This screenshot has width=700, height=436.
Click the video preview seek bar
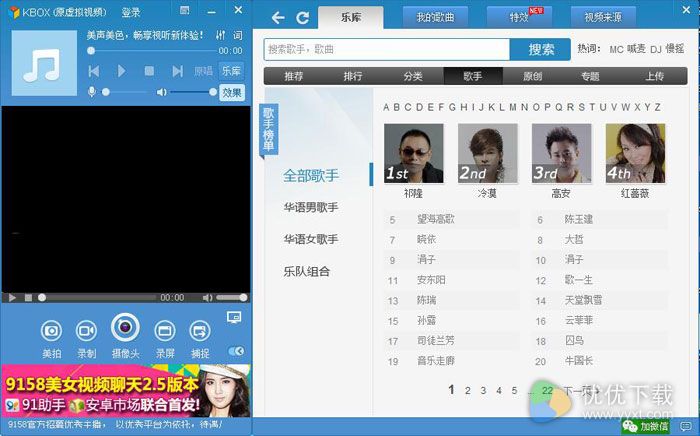[x=98, y=297]
